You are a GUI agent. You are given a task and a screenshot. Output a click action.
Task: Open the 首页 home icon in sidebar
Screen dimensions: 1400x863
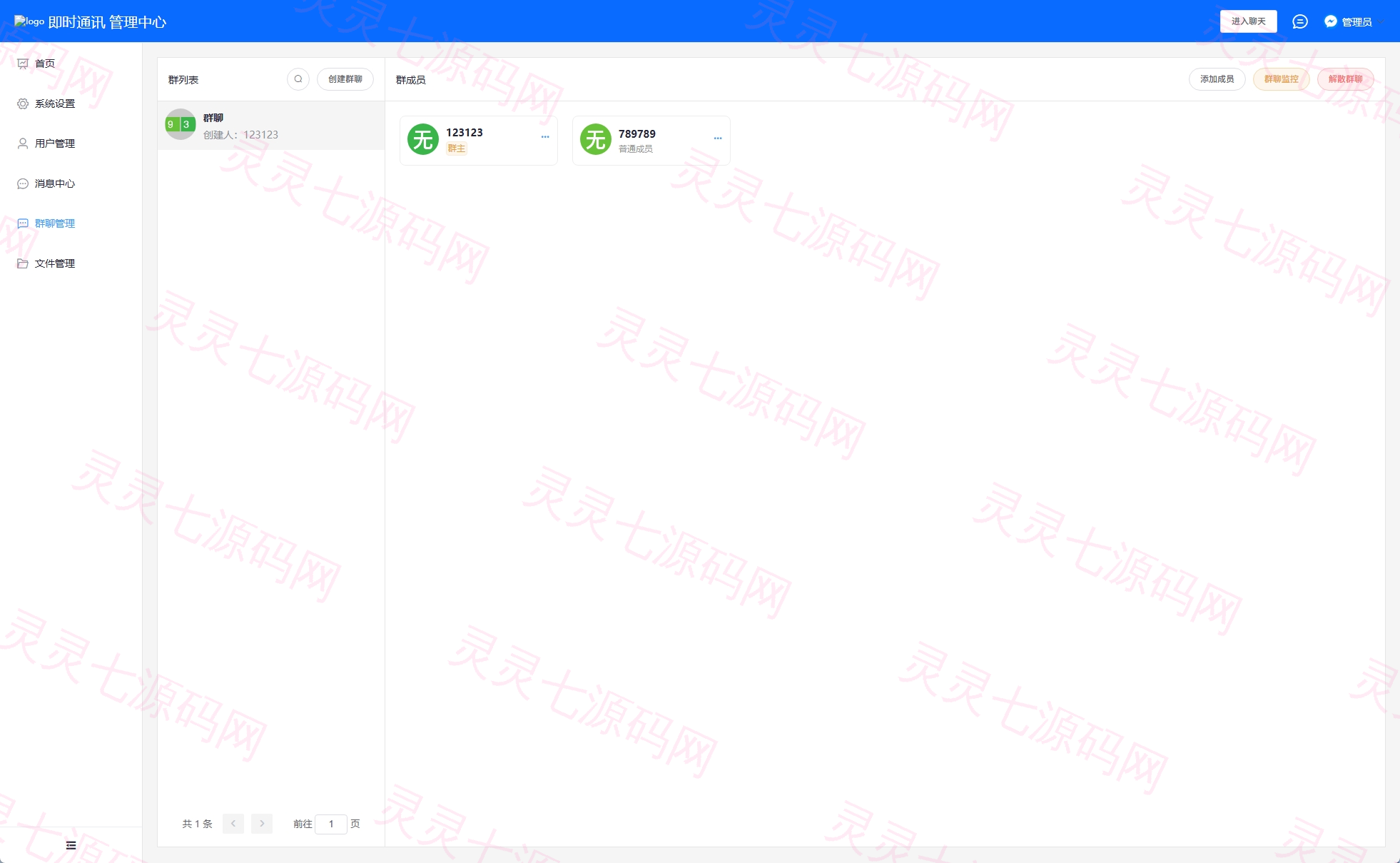23,64
